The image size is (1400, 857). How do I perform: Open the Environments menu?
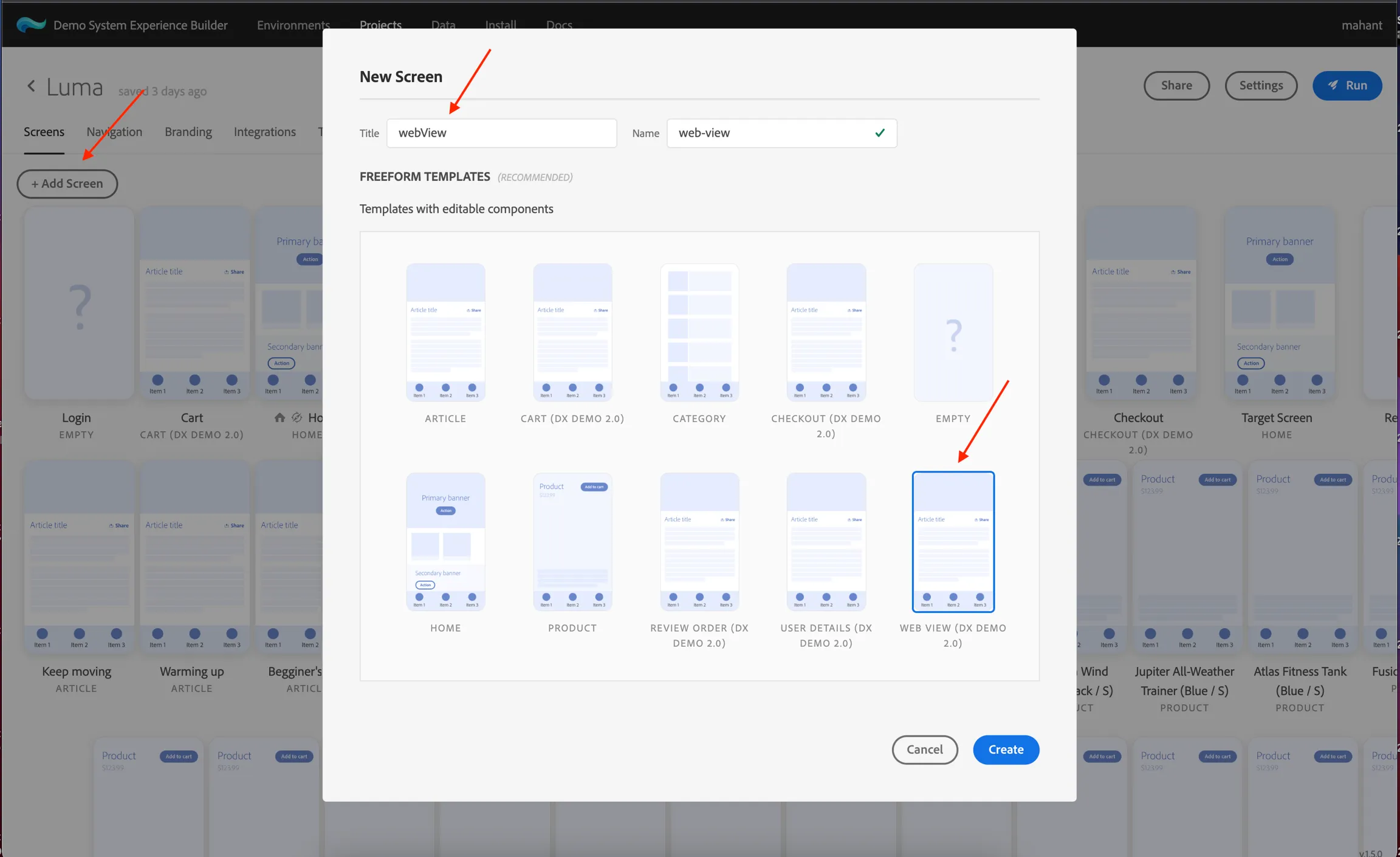click(293, 25)
